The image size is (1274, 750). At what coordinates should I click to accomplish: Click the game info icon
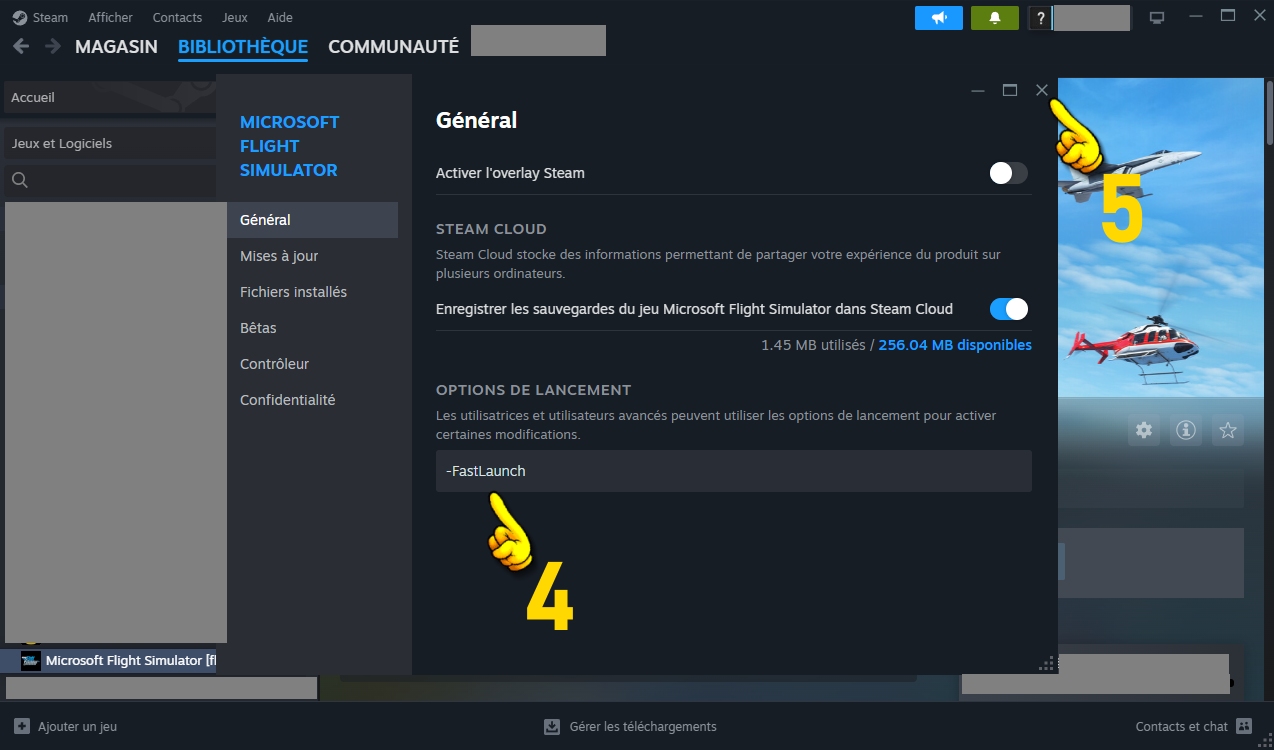pos(1186,430)
